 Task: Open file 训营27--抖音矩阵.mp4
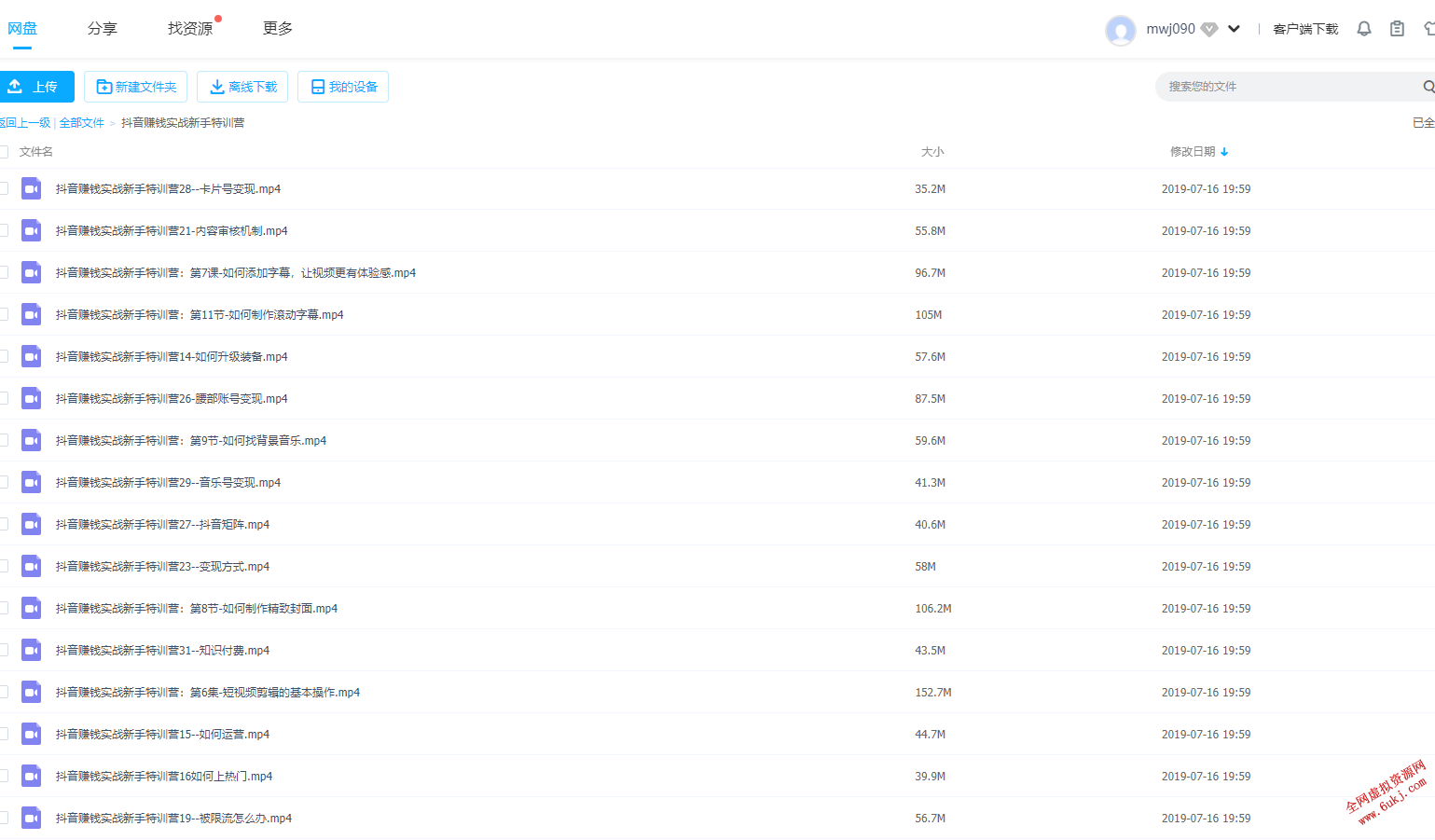162,524
